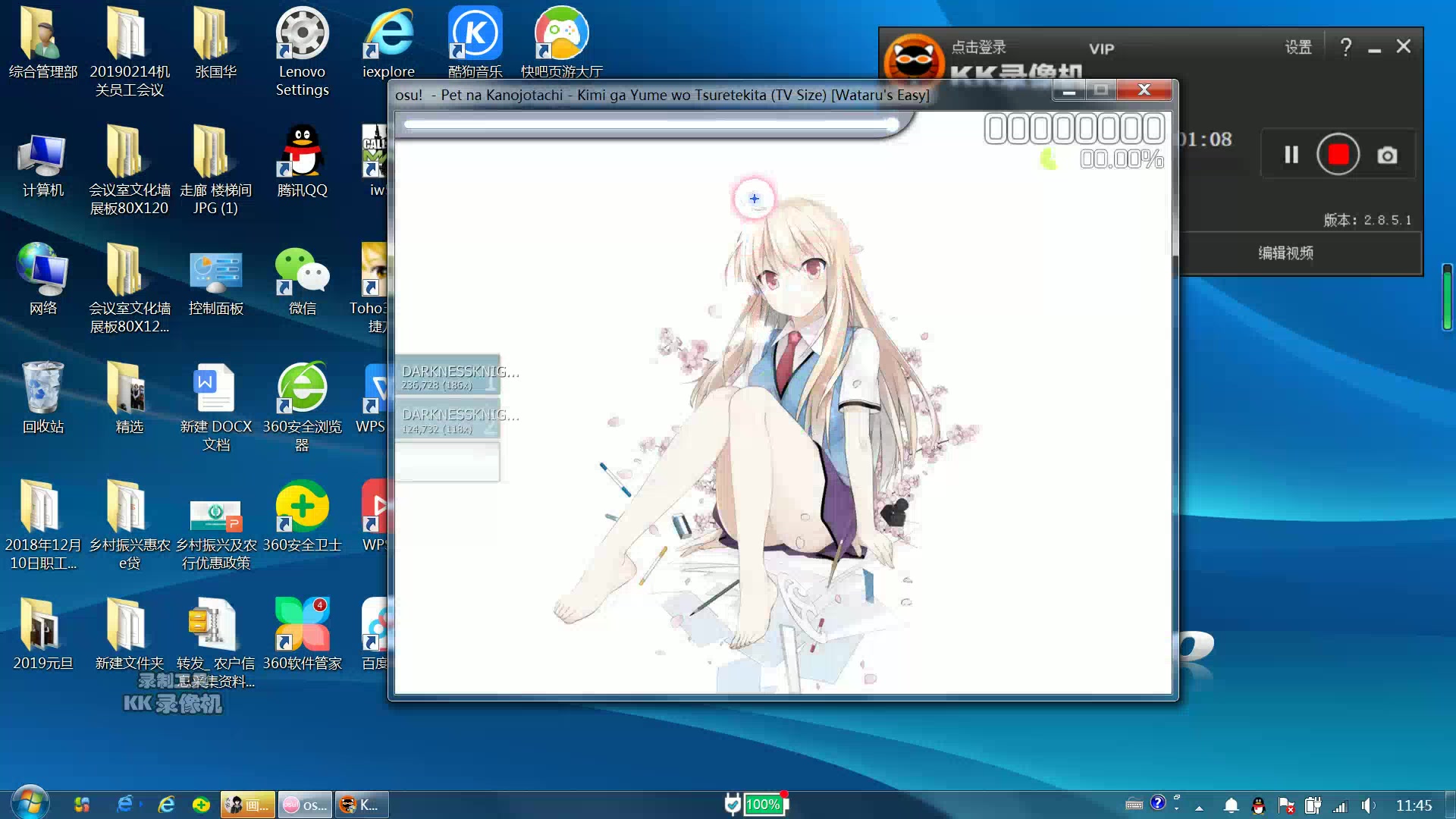Open the 新建文件夹 folder
This screenshot has height=819, width=1456.
pos(129,634)
